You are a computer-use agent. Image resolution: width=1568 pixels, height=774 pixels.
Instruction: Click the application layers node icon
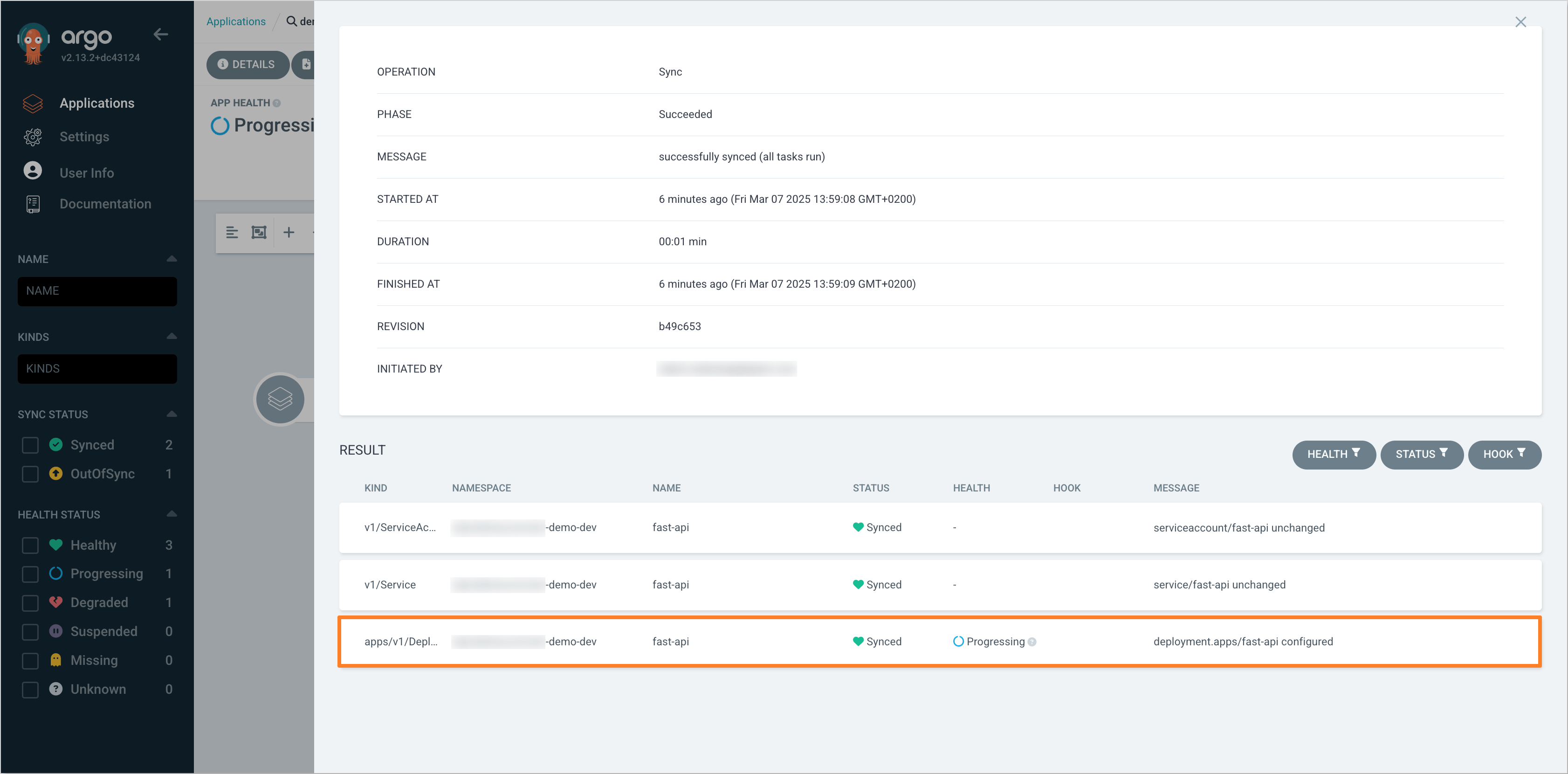[x=280, y=400]
